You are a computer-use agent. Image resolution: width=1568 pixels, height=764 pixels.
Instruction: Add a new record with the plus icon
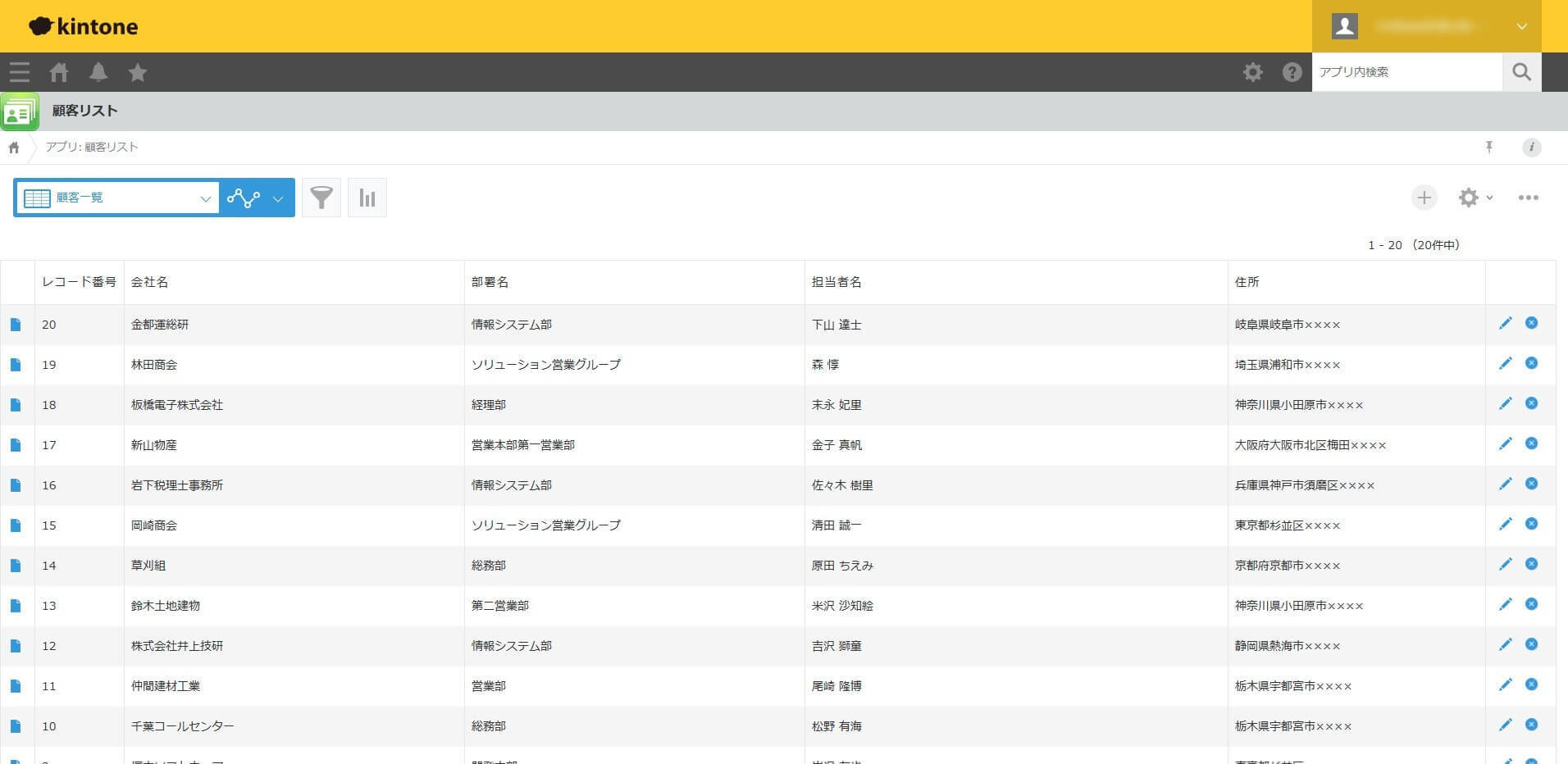1424,198
